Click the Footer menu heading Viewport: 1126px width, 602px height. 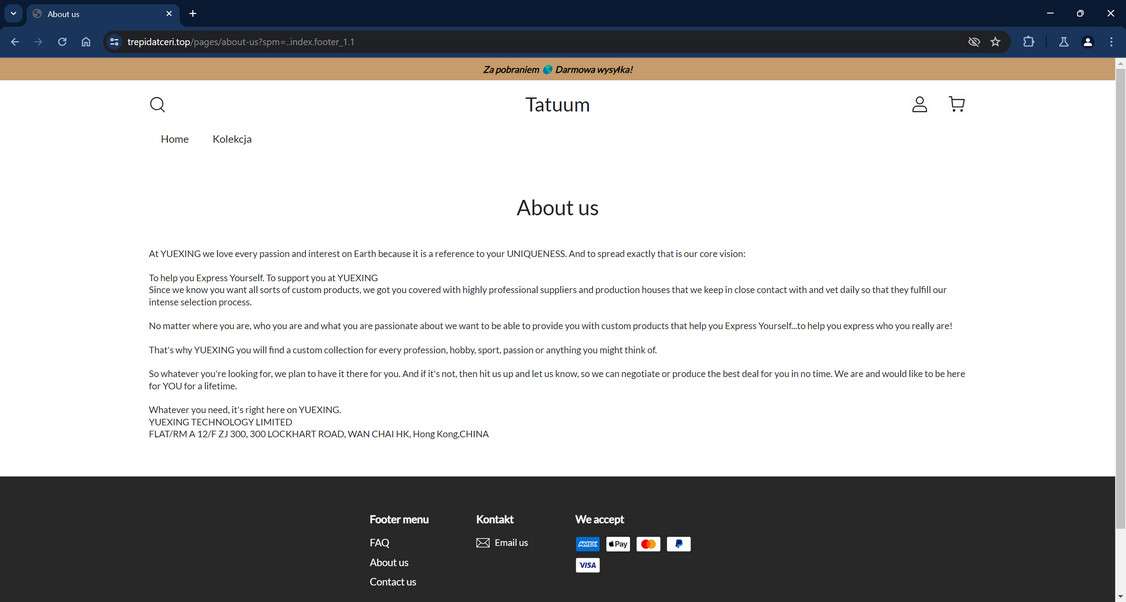tap(399, 519)
